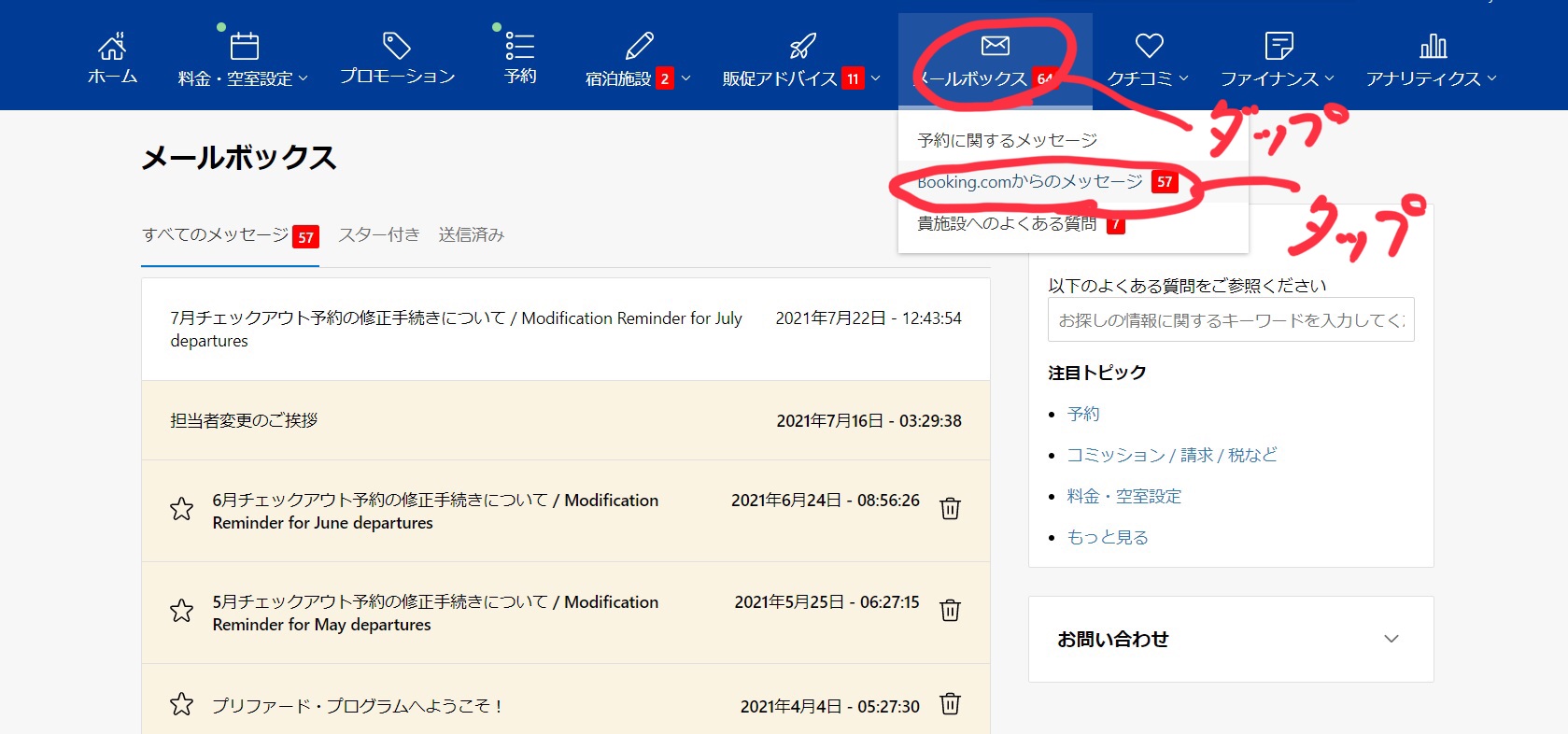Select Booking.comからのメッセージ menu entry

coord(1029,182)
